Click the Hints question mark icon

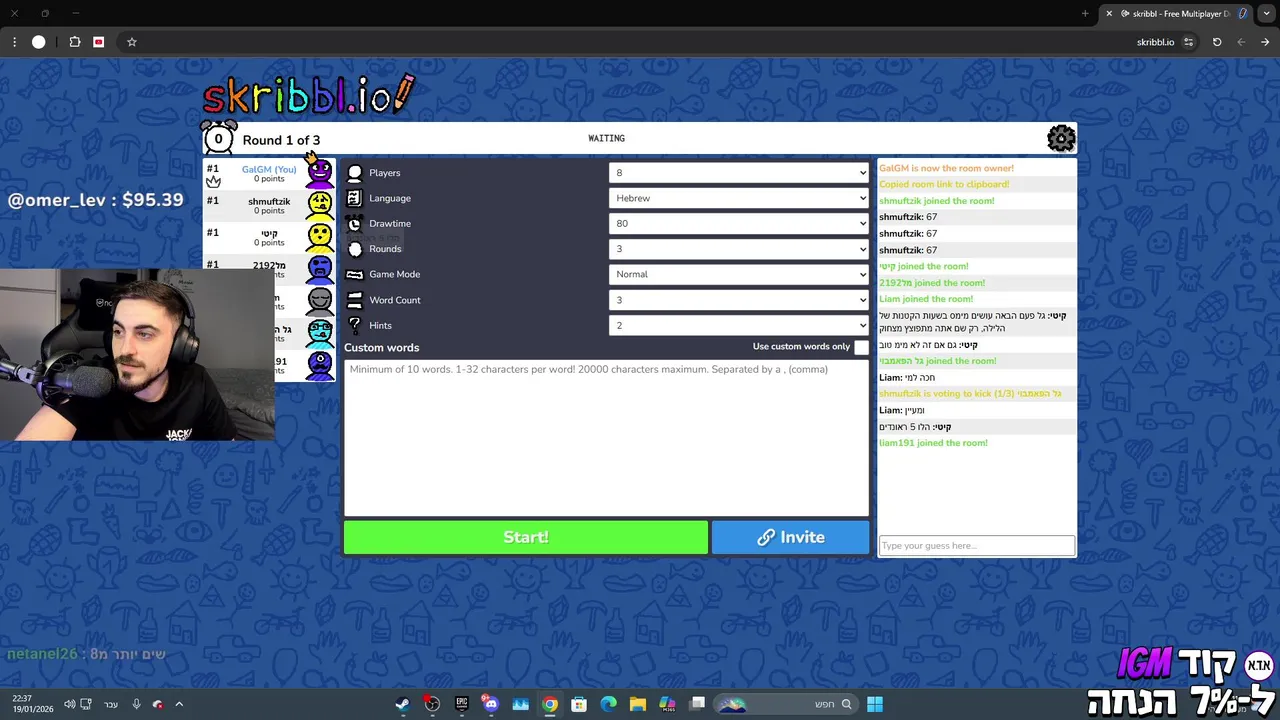point(354,325)
